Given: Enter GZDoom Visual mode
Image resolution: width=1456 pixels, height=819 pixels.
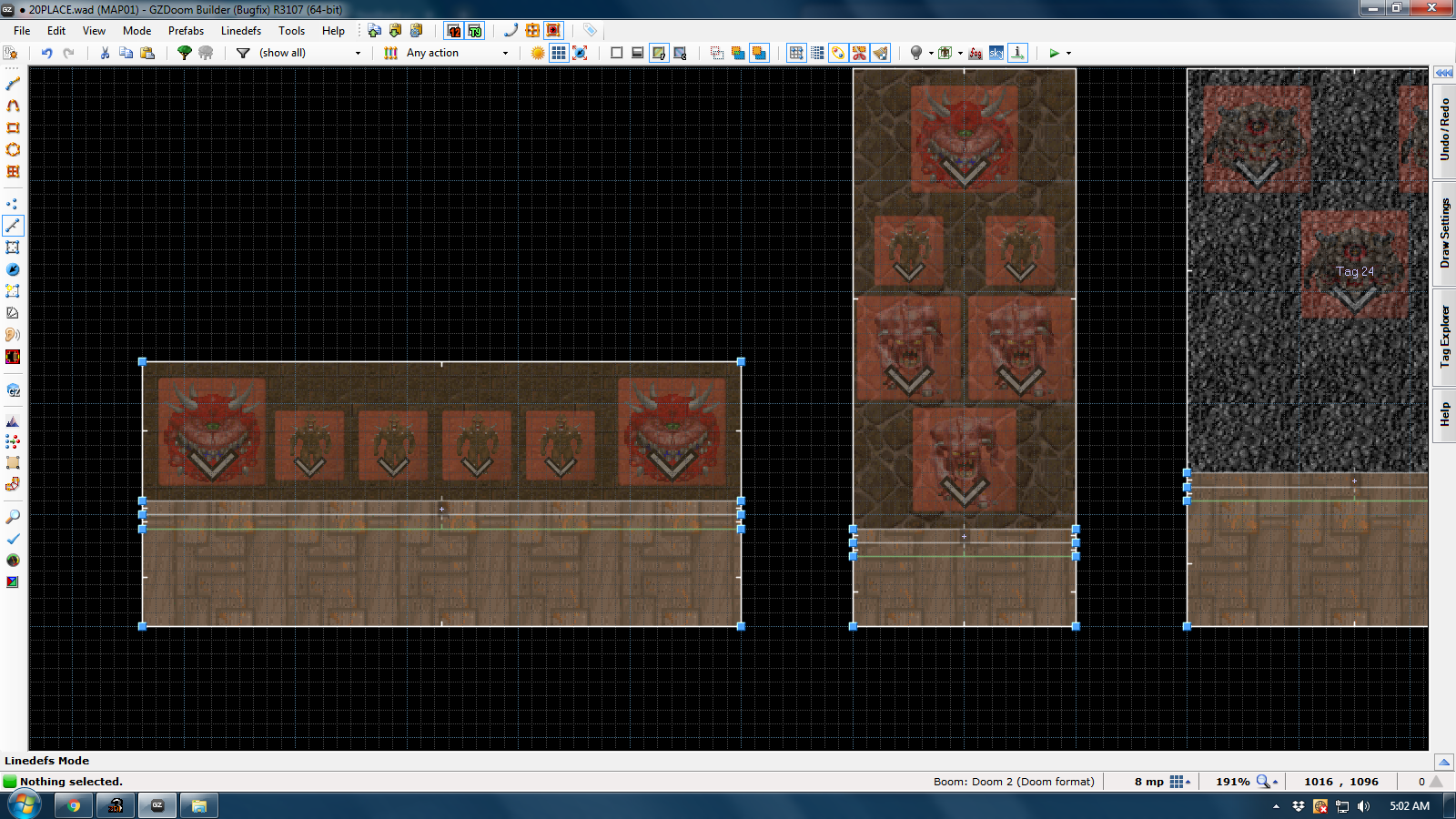Looking at the screenshot, I should pos(13,389).
